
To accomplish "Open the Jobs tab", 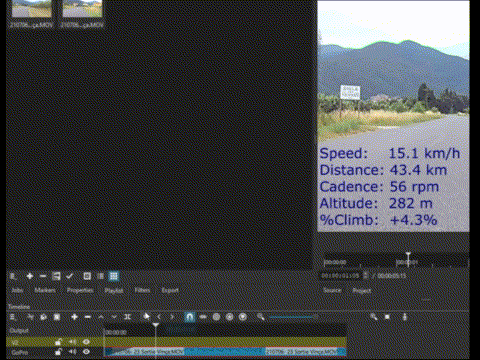I will pos(17,290).
